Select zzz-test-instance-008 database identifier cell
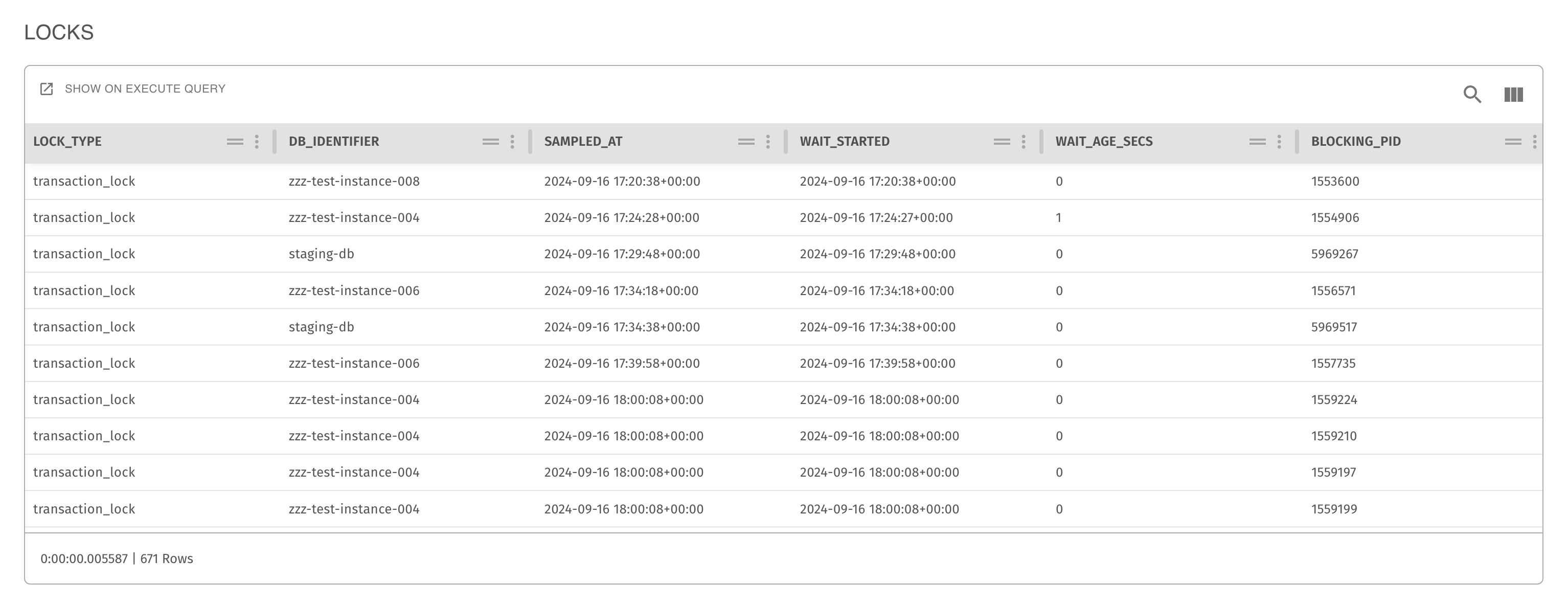Screen dimensions: 1568x605 coord(354,182)
